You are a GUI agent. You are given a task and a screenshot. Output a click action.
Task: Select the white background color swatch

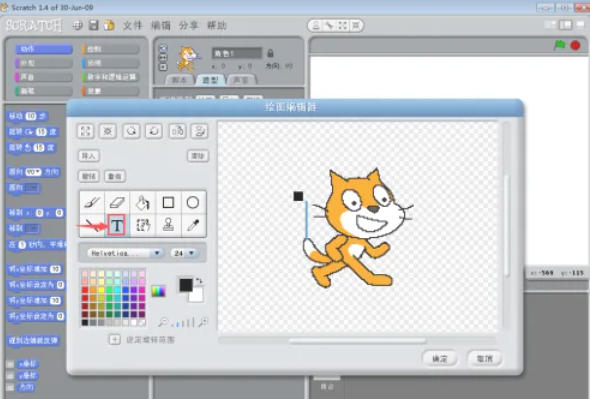197,296
